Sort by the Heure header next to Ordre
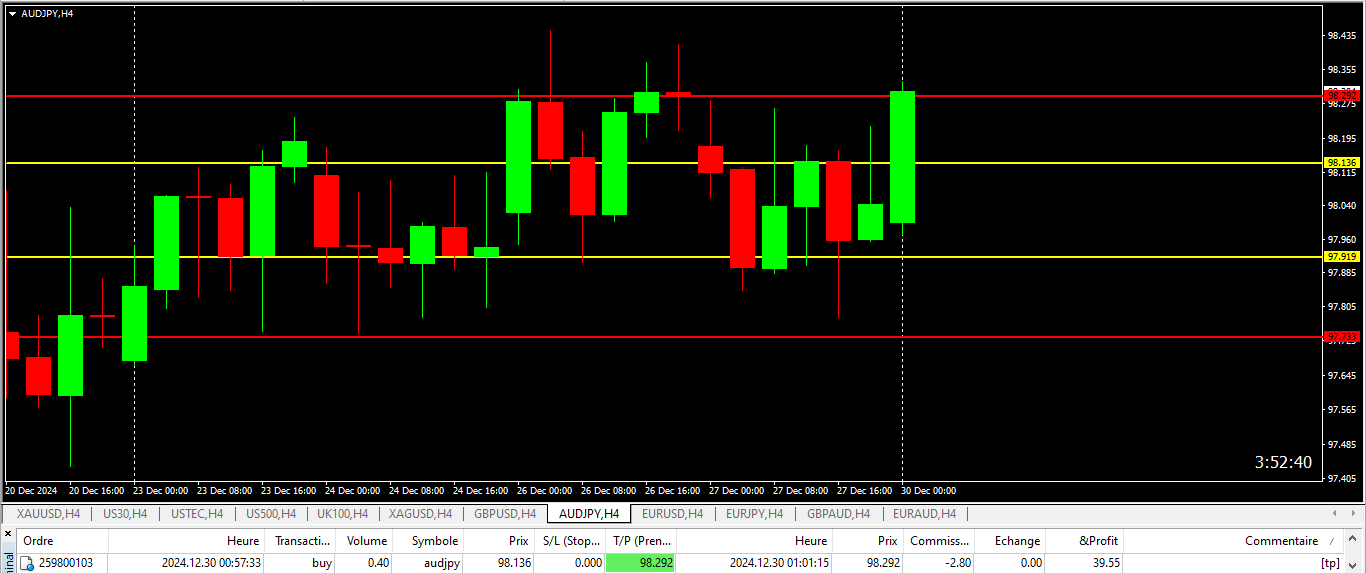 [x=186, y=541]
